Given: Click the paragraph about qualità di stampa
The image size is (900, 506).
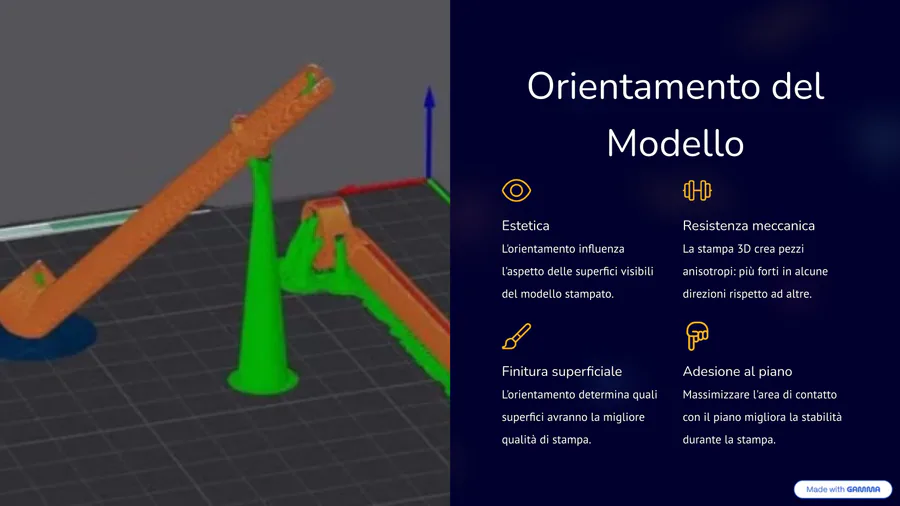Looking at the screenshot, I should pos(579,417).
